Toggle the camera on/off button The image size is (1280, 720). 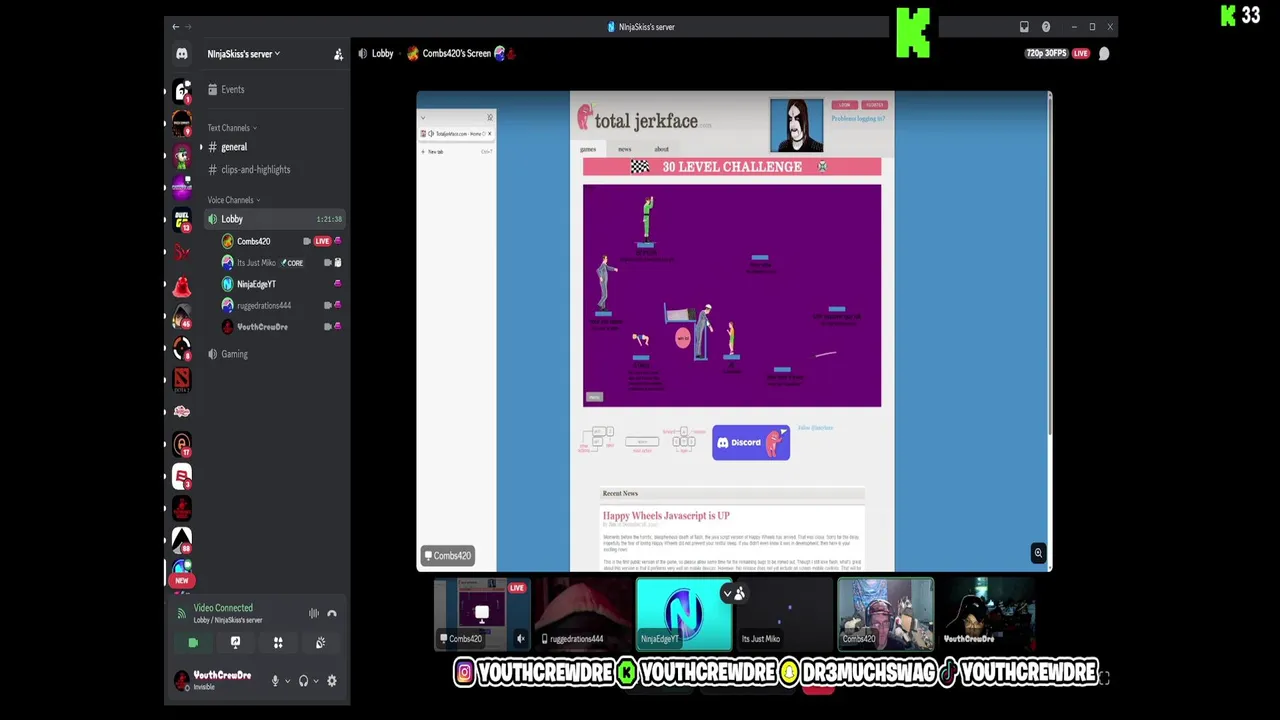pyautogui.click(x=193, y=643)
